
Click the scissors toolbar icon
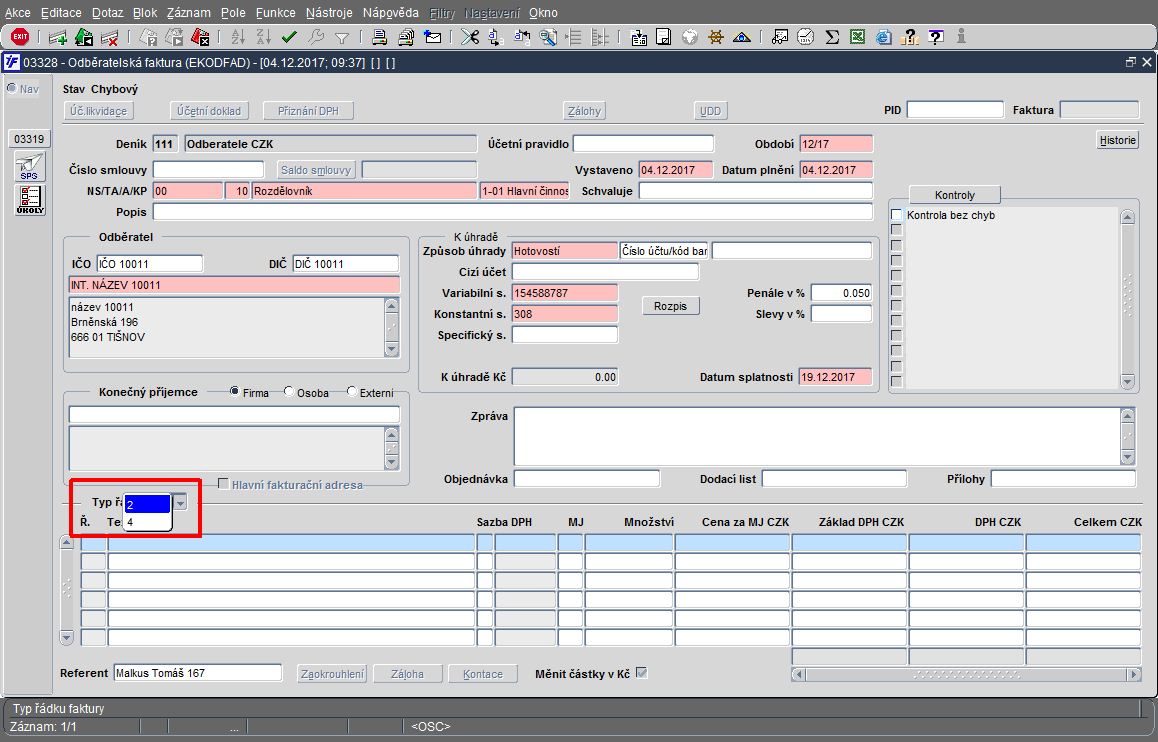point(470,38)
